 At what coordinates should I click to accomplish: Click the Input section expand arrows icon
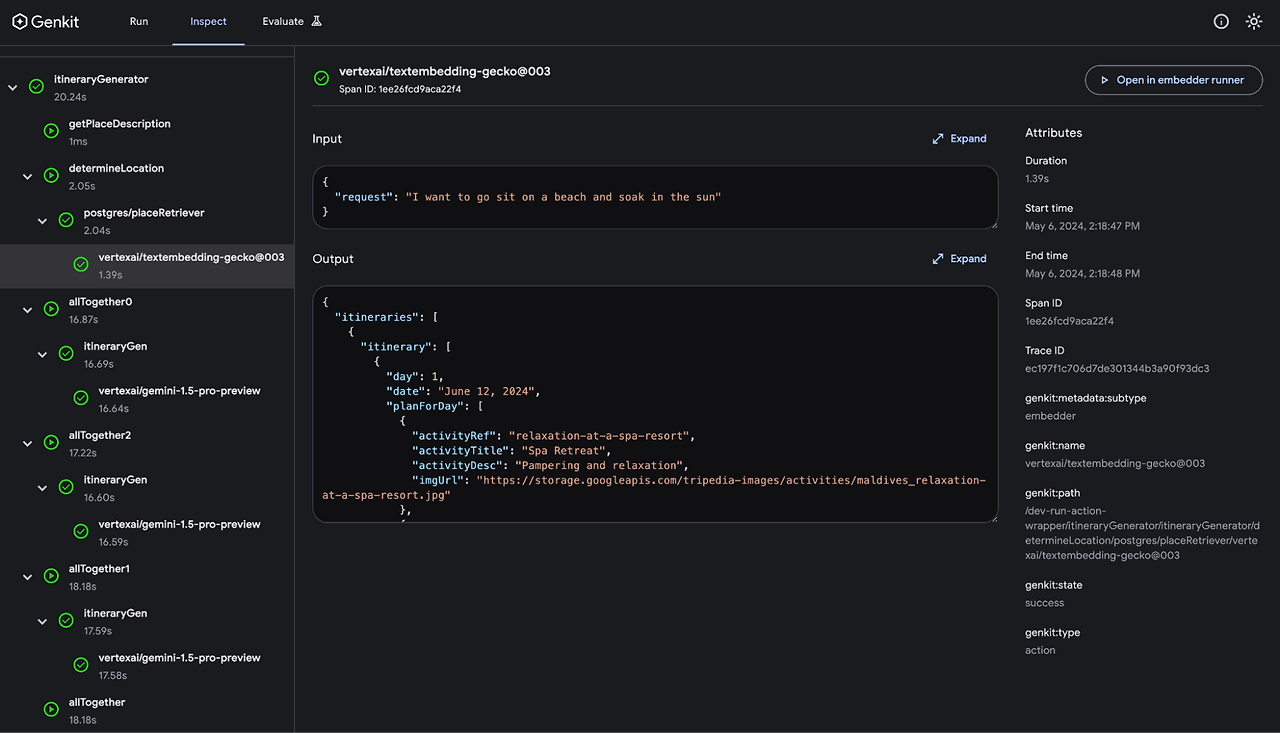938,139
